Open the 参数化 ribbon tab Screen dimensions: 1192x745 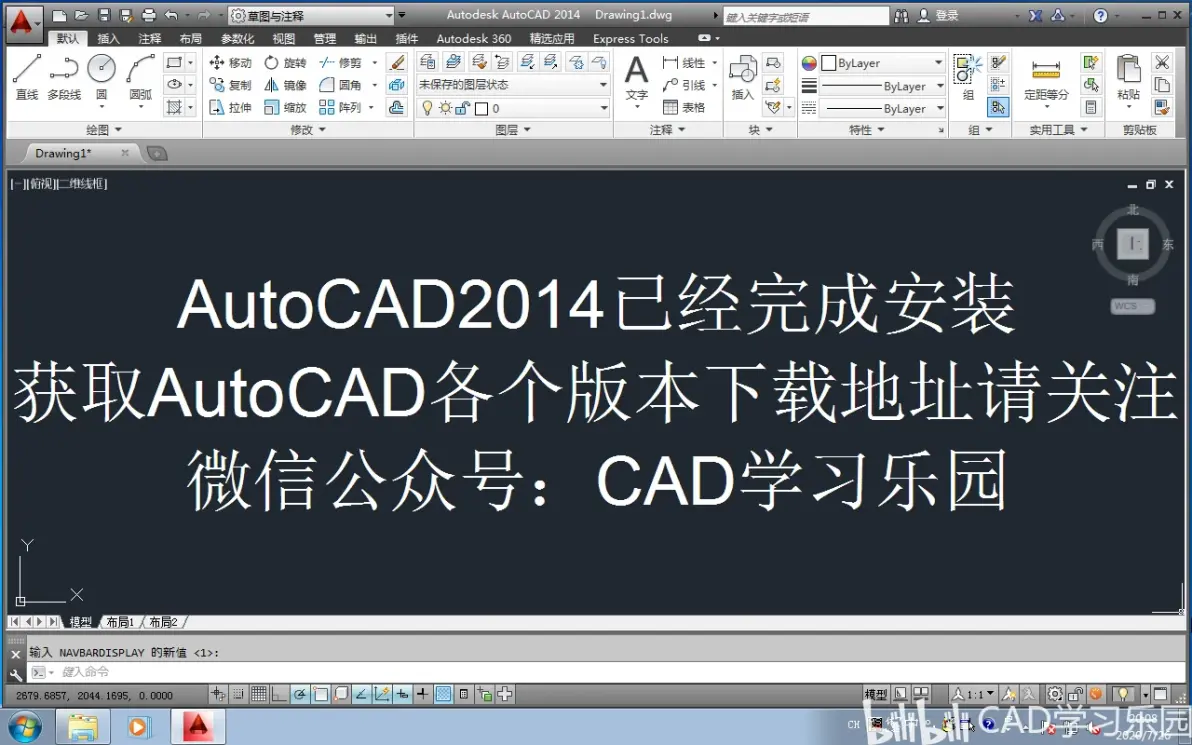(x=237, y=39)
